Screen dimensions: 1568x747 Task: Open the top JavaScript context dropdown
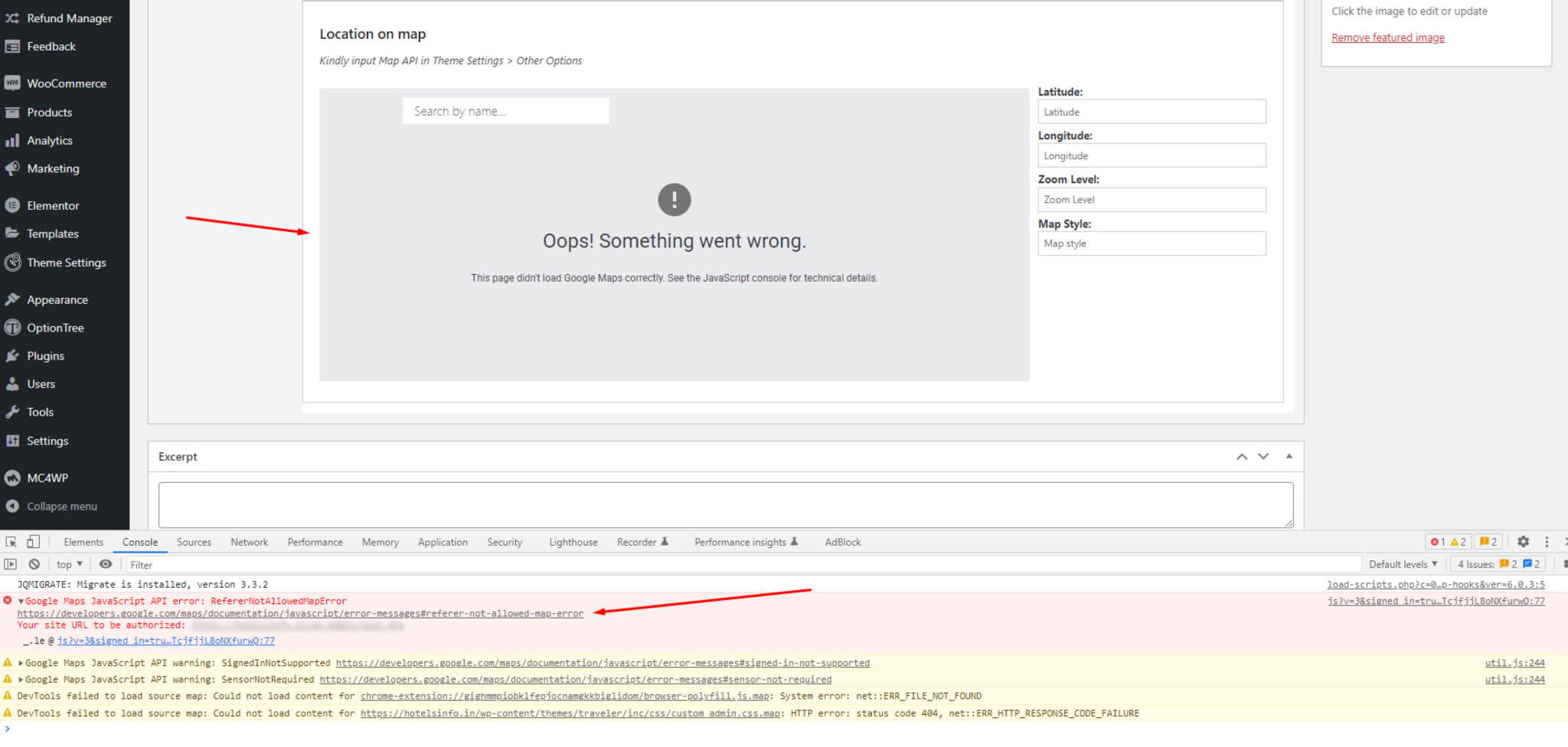coord(69,564)
